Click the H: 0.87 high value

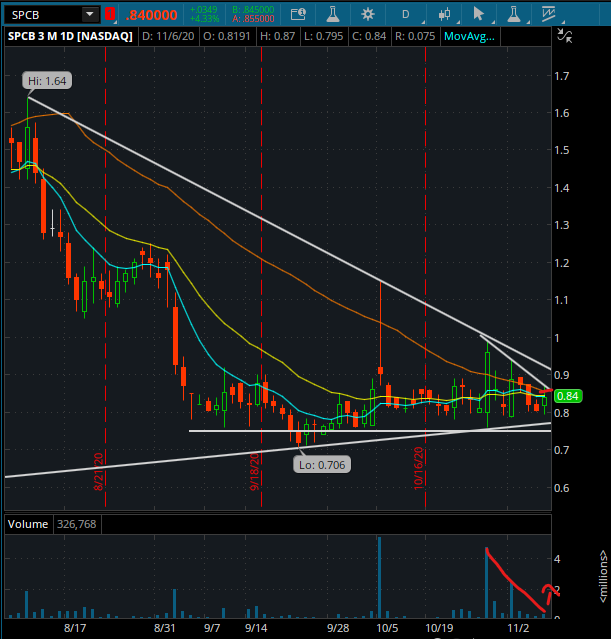[x=277, y=36]
